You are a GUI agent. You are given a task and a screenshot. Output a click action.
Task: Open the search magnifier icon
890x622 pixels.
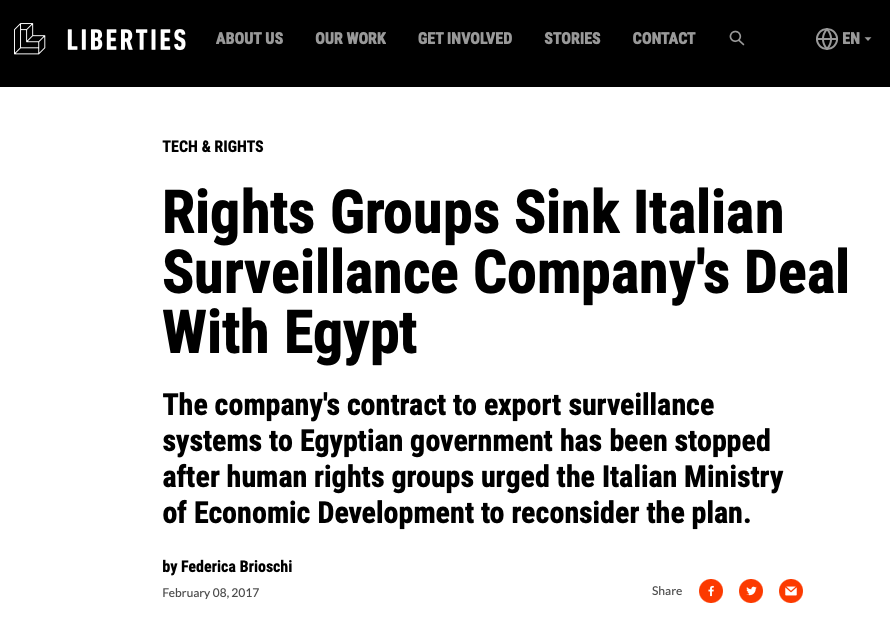point(737,39)
